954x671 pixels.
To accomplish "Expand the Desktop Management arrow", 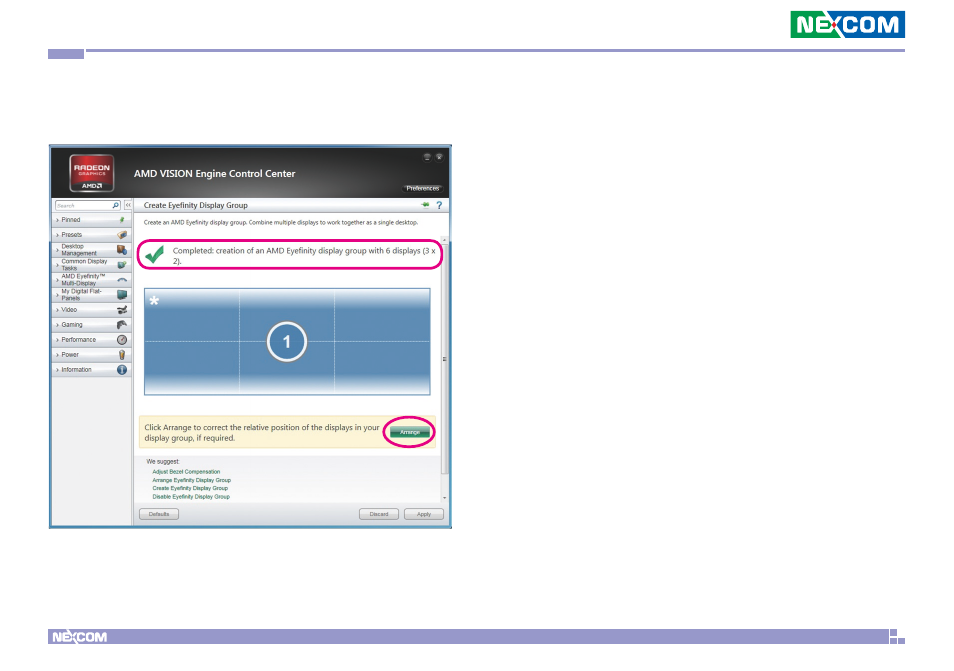I will [x=58, y=250].
